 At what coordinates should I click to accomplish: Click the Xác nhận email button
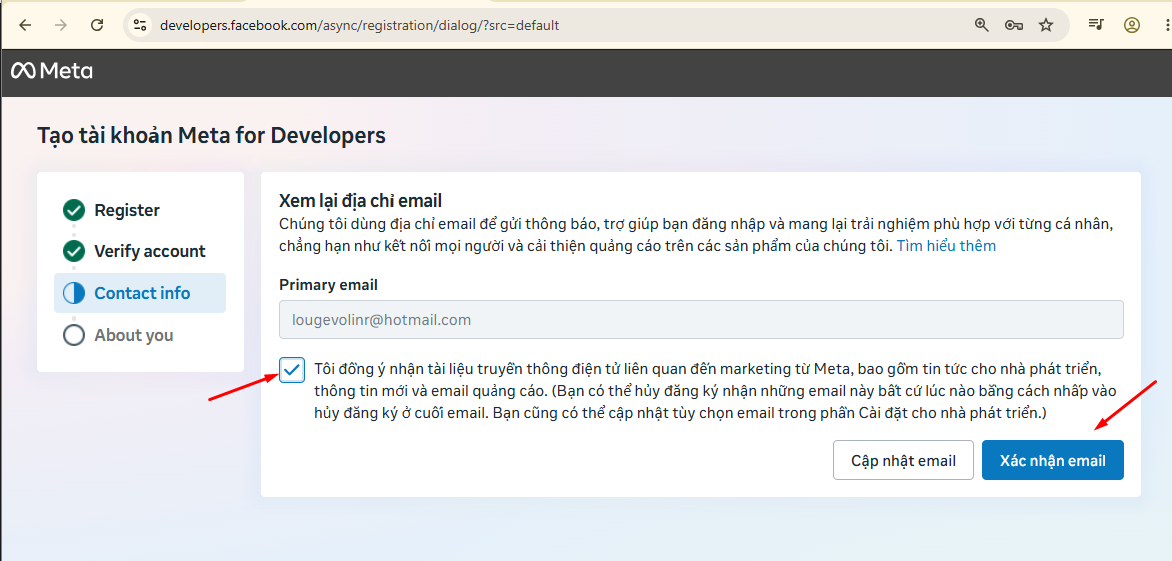coord(1052,460)
